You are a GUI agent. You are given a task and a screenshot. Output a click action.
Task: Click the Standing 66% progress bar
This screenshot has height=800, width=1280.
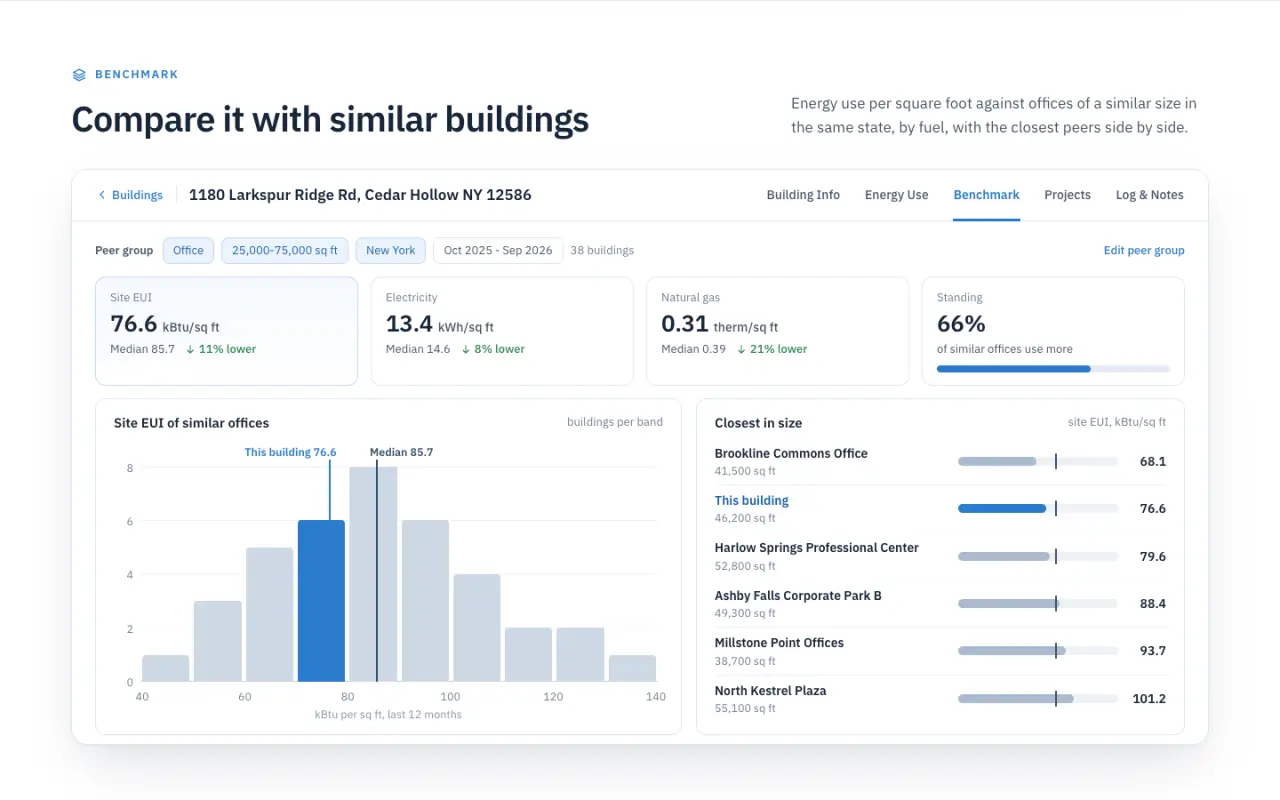tap(1053, 369)
